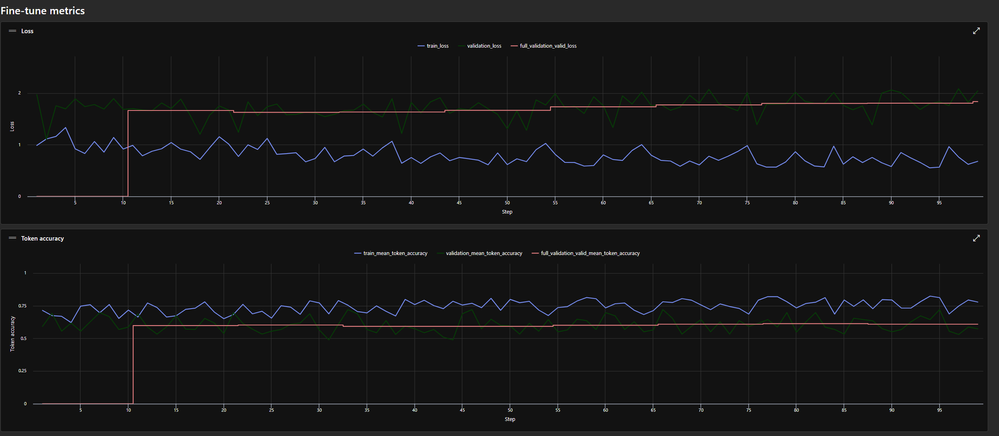Toggle train_mean_token_accuracy legend entry
The height and width of the screenshot is (436, 999).
pos(391,253)
